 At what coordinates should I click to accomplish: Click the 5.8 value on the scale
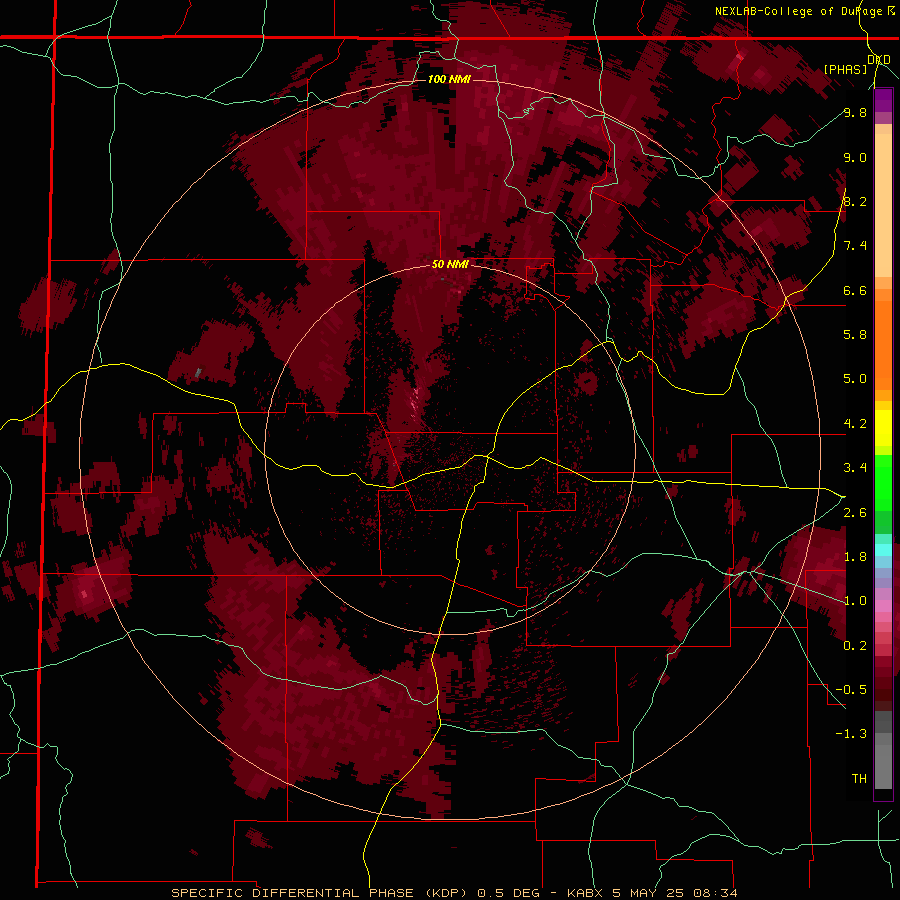pos(855,335)
